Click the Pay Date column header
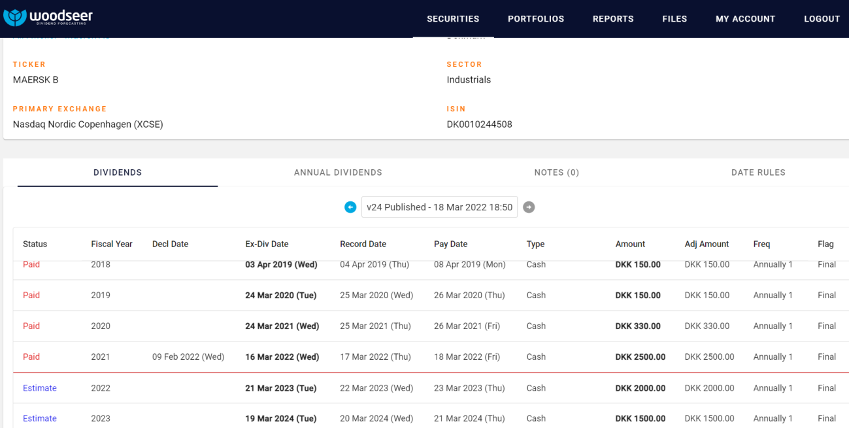850x428 pixels. pos(450,244)
